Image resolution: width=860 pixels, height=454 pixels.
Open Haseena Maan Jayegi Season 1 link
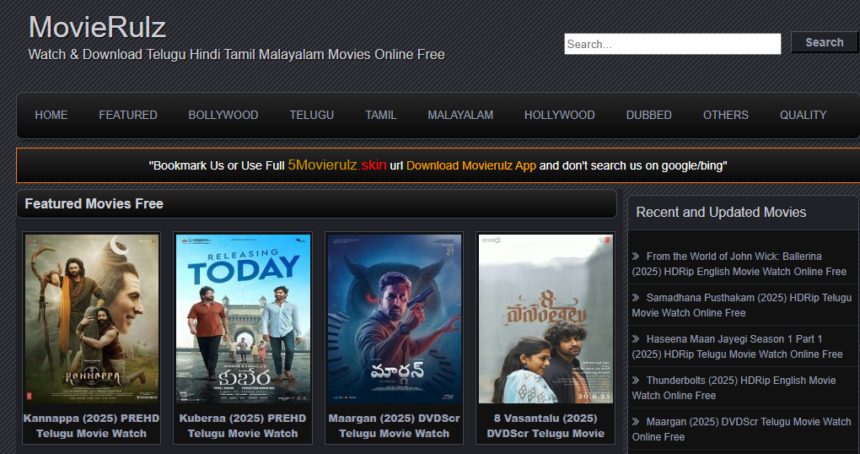pyautogui.click(x=737, y=347)
